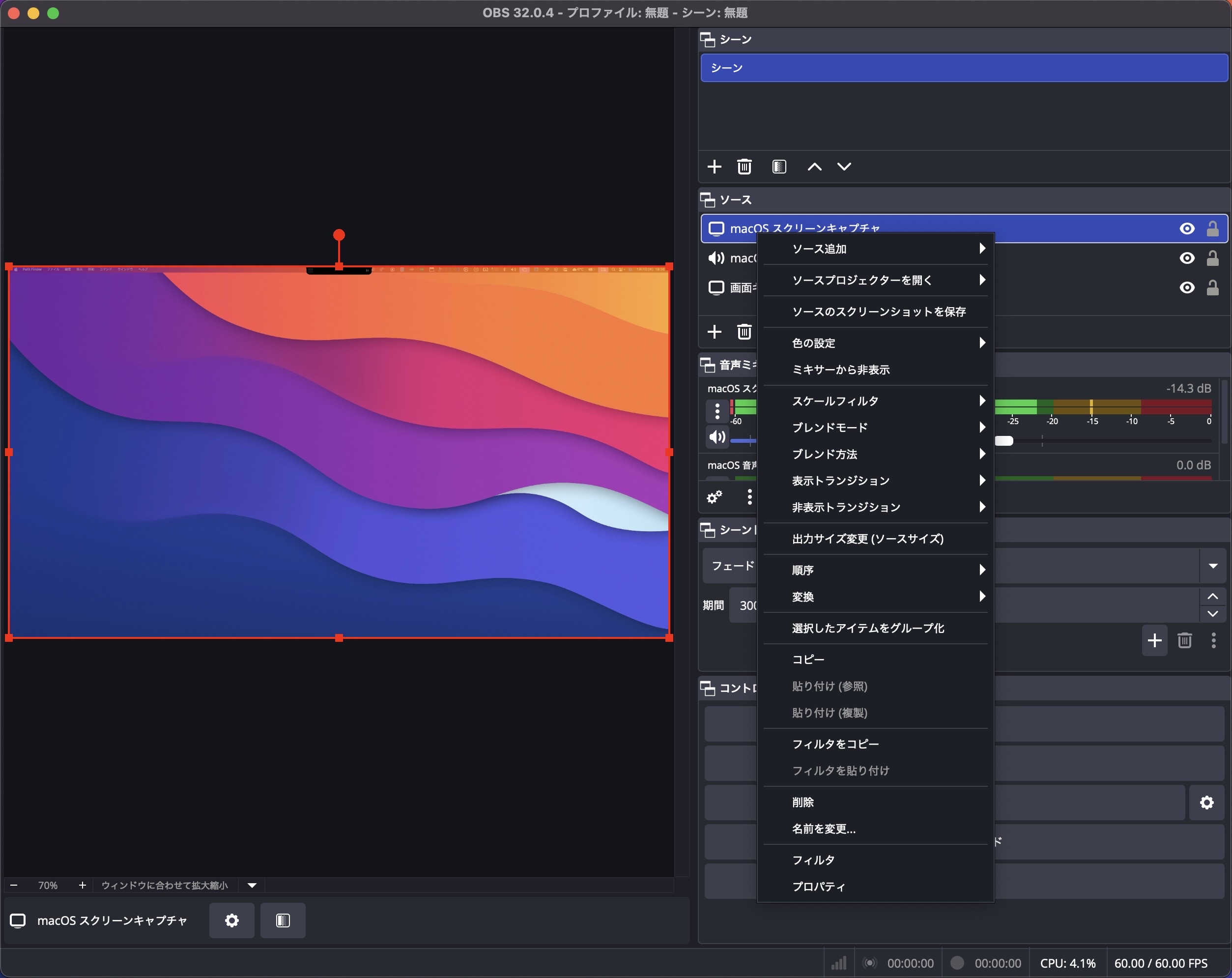
Task: Open the preview scaling dropdown arrow
Action: coord(252,885)
